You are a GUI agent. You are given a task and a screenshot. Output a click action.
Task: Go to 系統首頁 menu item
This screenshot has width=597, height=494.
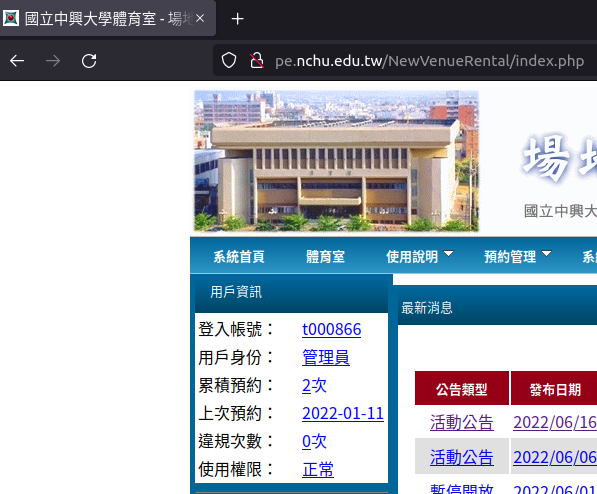point(239,257)
